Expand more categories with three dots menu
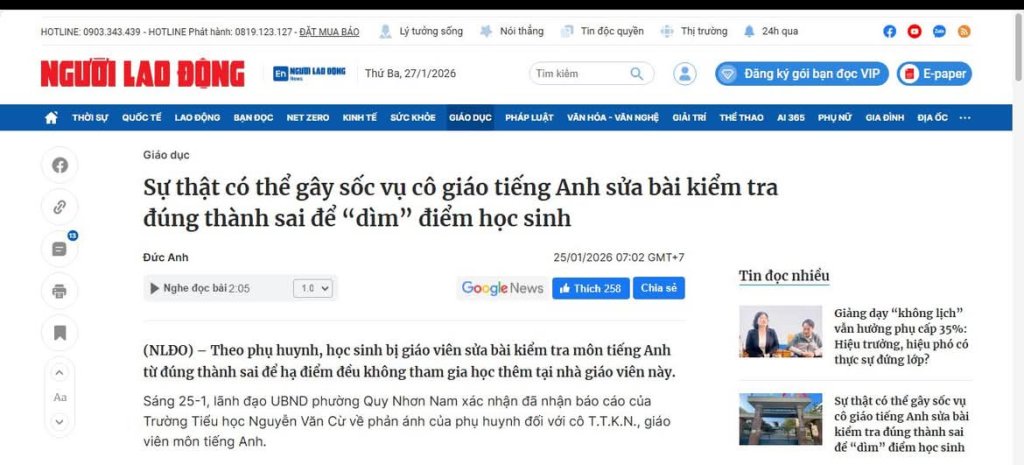1024x465 pixels. (965, 118)
